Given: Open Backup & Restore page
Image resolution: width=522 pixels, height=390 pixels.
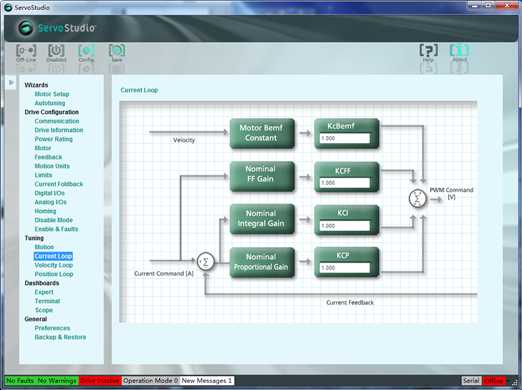Looking at the screenshot, I should click(60, 337).
